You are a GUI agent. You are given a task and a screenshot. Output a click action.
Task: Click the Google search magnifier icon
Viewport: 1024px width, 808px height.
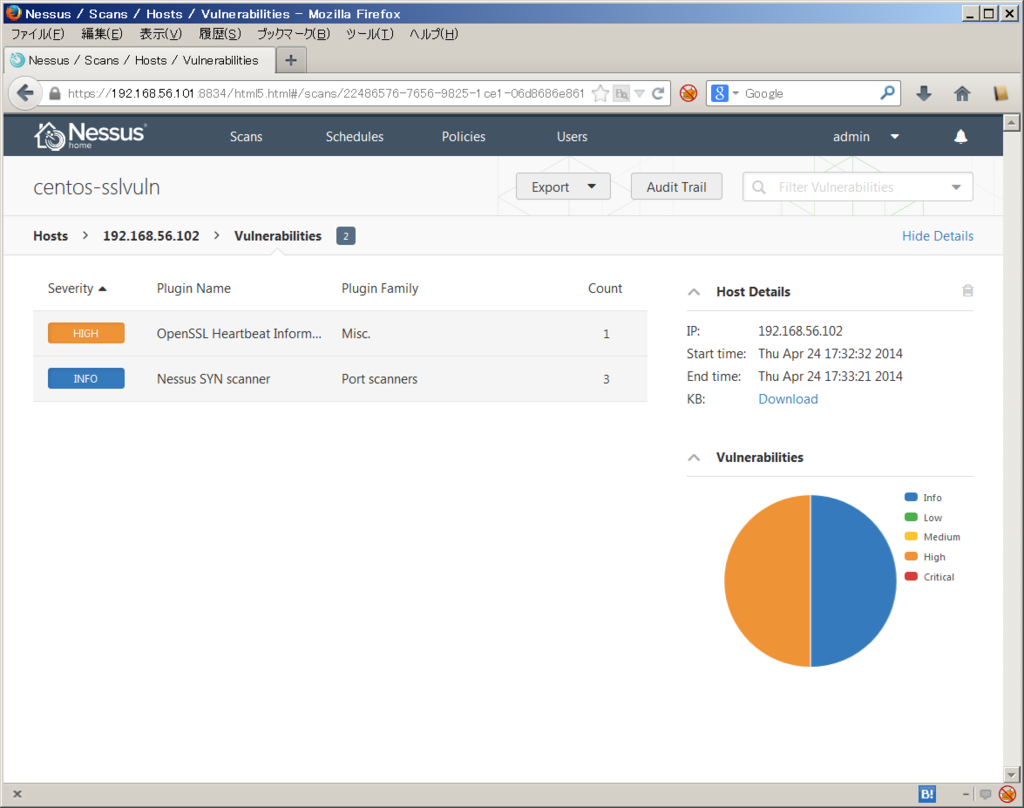click(x=887, y=93)
